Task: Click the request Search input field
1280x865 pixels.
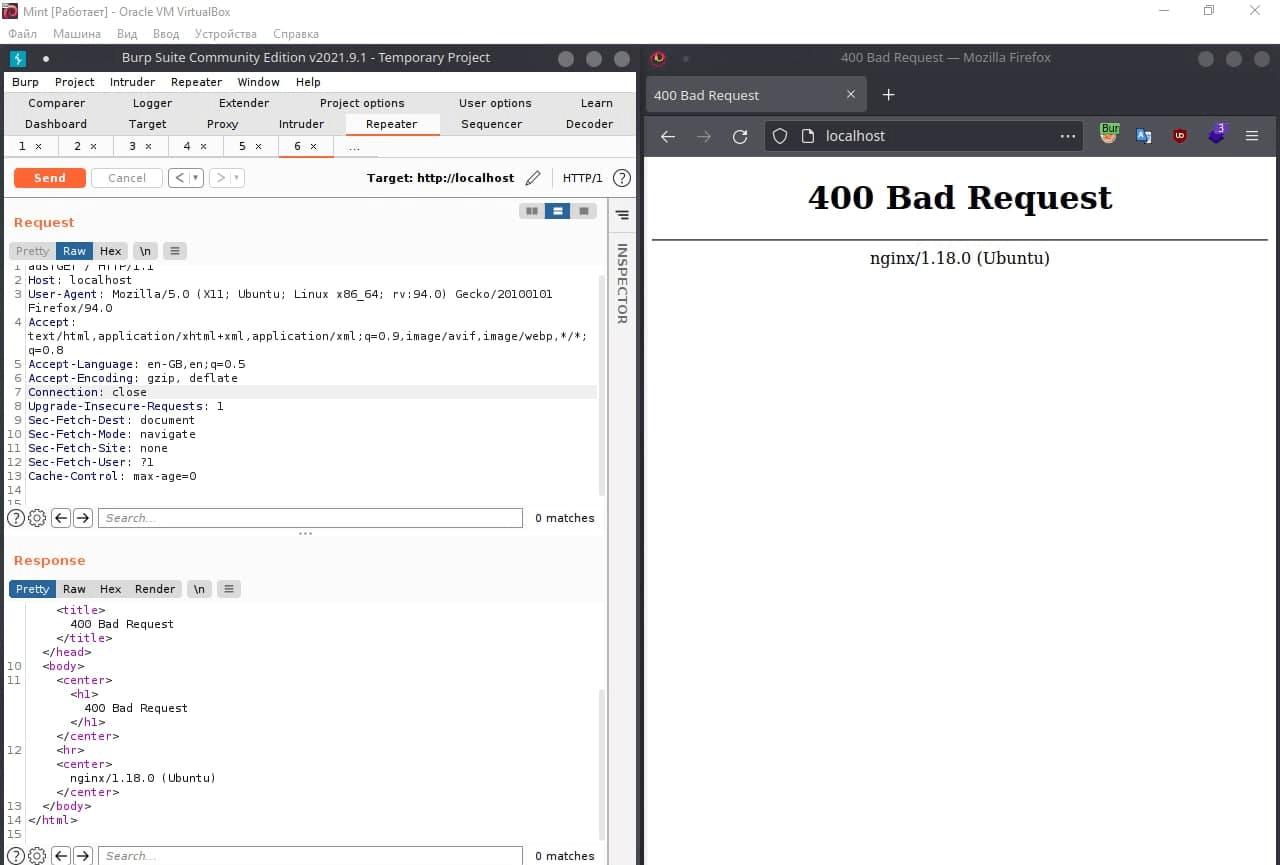Action: [x=310, y=518]
